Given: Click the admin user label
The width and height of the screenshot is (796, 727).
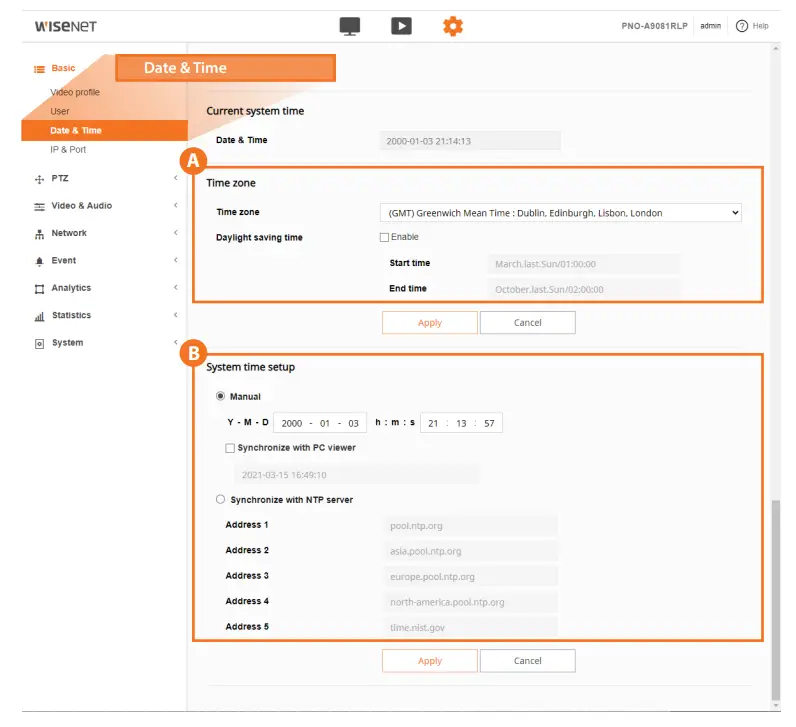Looking at the screenshot, I should click(x=710, y=26).
